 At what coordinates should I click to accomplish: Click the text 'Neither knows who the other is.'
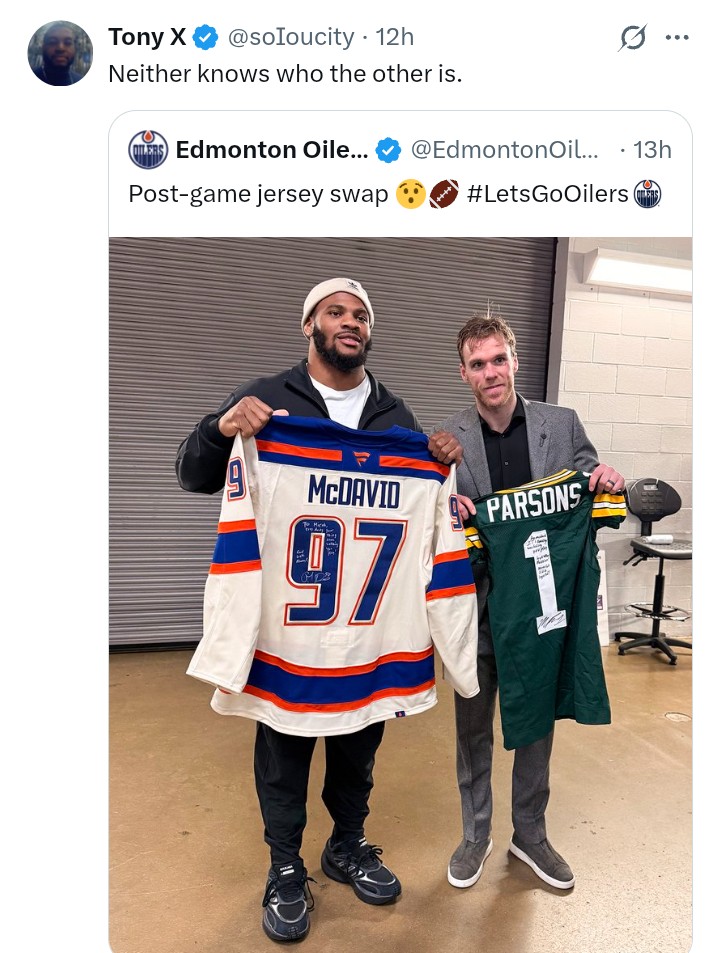[285, 74]
